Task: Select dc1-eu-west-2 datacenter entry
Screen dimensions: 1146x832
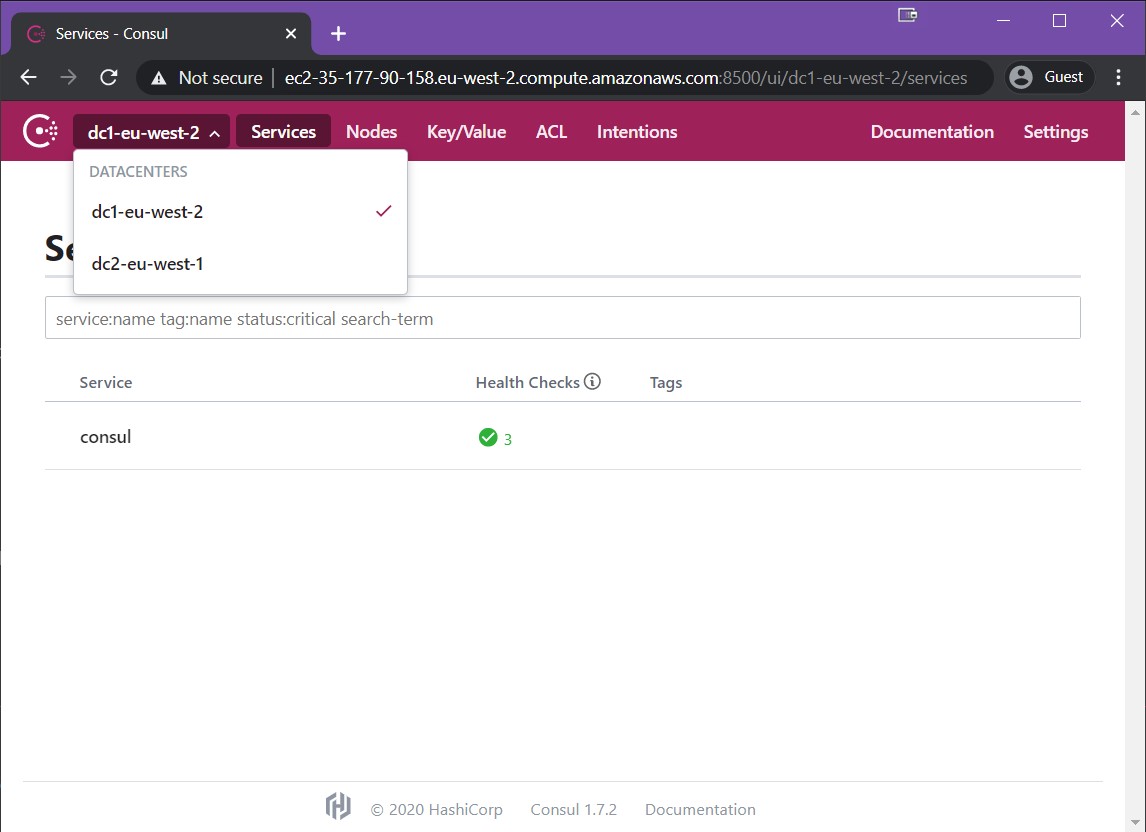Action: [240, 211]
